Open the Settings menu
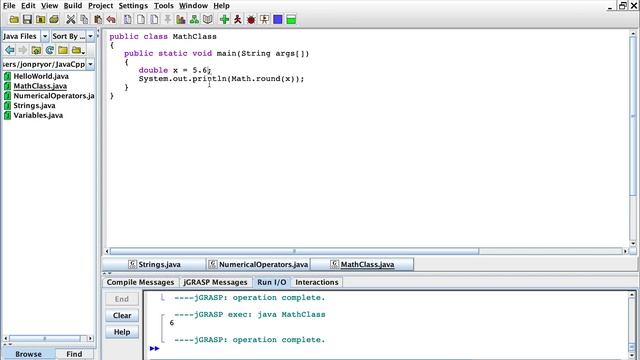640x360 pixels. [133, 6]
